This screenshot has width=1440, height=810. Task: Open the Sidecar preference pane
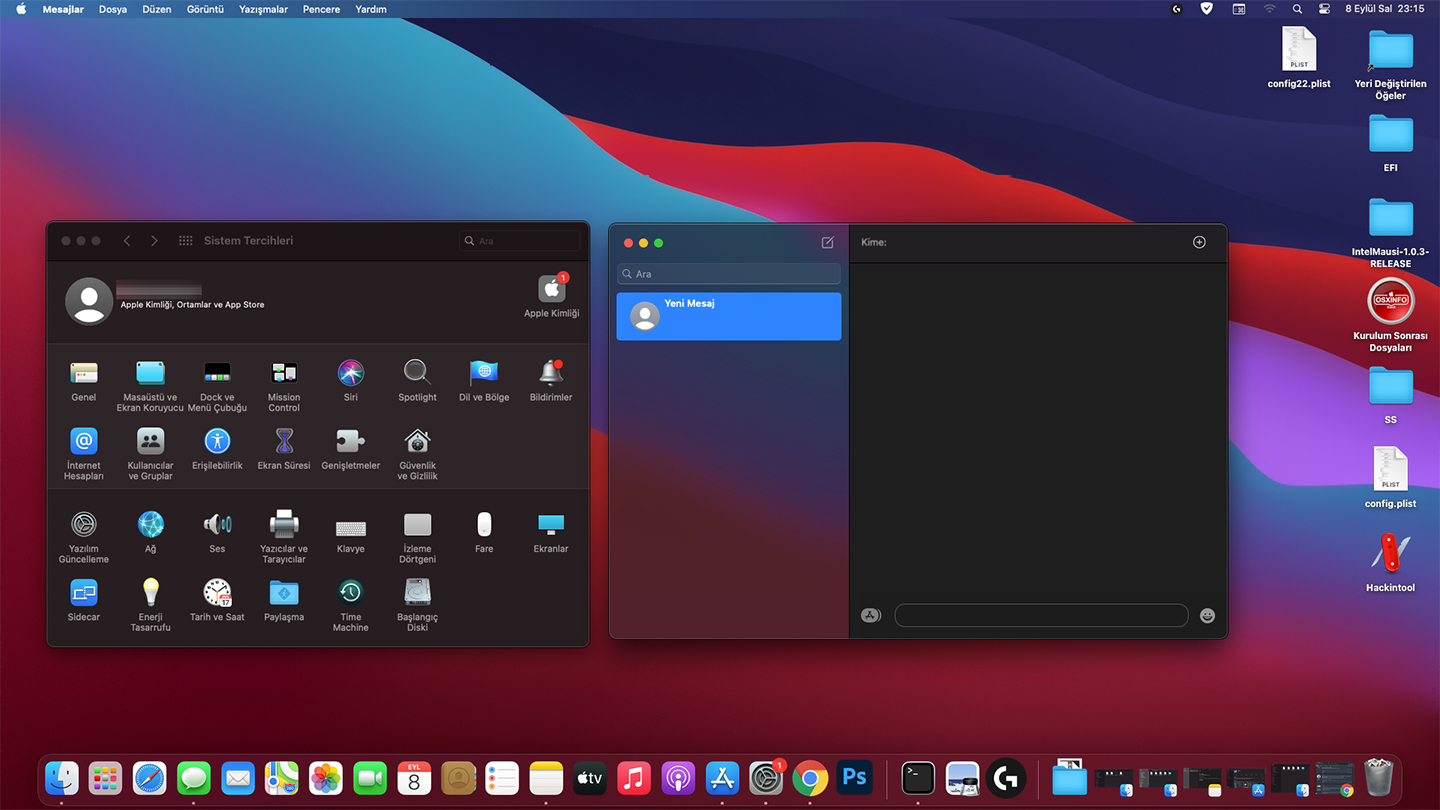(x=84, y=593)
